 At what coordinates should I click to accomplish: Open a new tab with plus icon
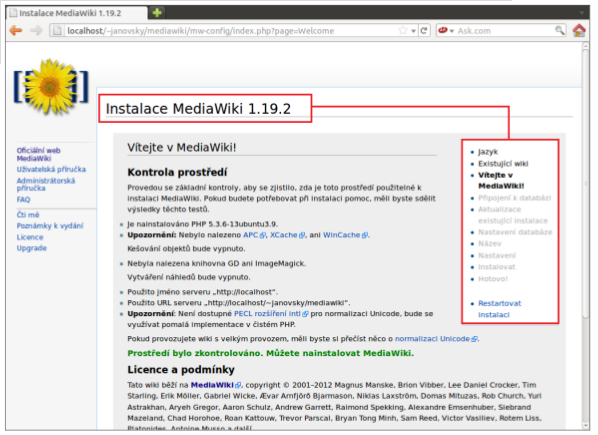(x=157, y=13)
